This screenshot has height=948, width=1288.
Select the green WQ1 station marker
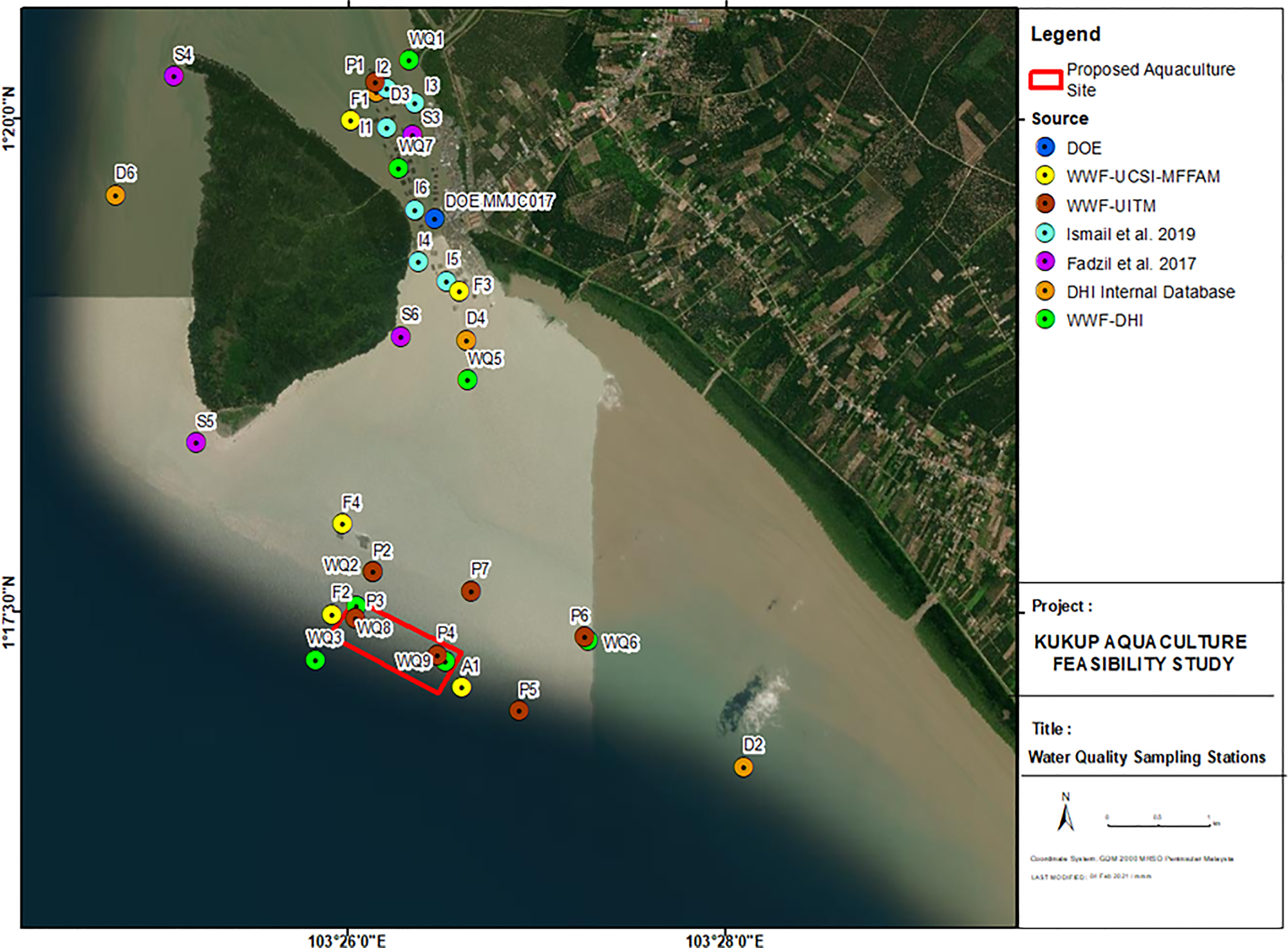pyautogui.click(x=409, y=60)
